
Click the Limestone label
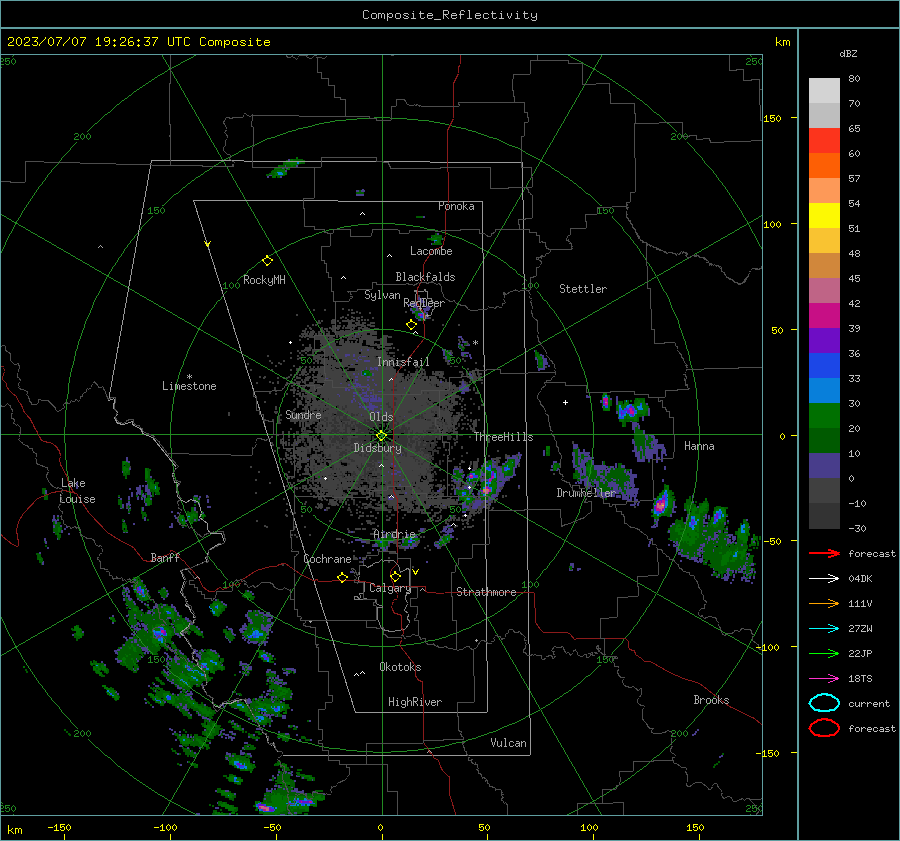pos(189,386)
